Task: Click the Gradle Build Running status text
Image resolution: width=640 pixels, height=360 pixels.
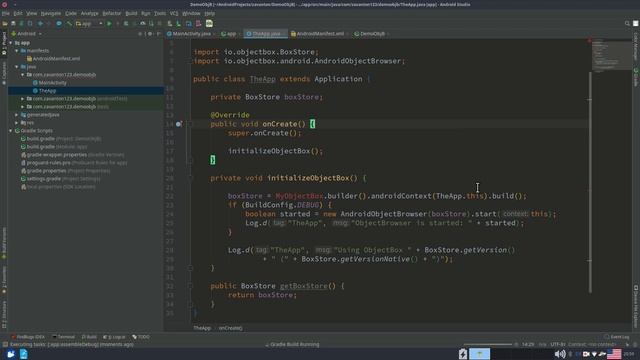Action: tap(295, 344)
